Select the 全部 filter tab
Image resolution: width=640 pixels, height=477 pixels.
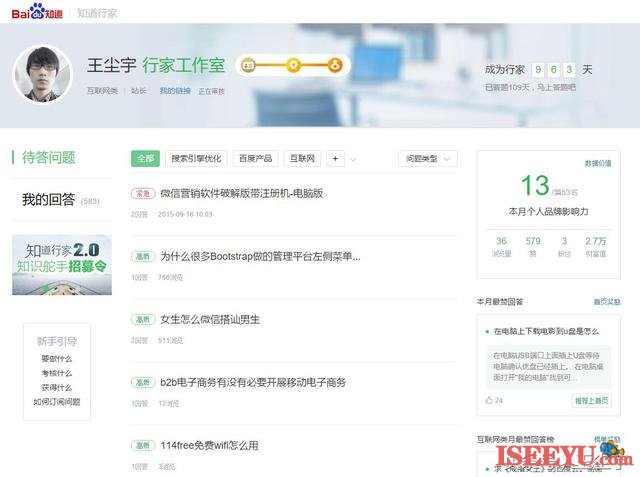tap(145, 159)
